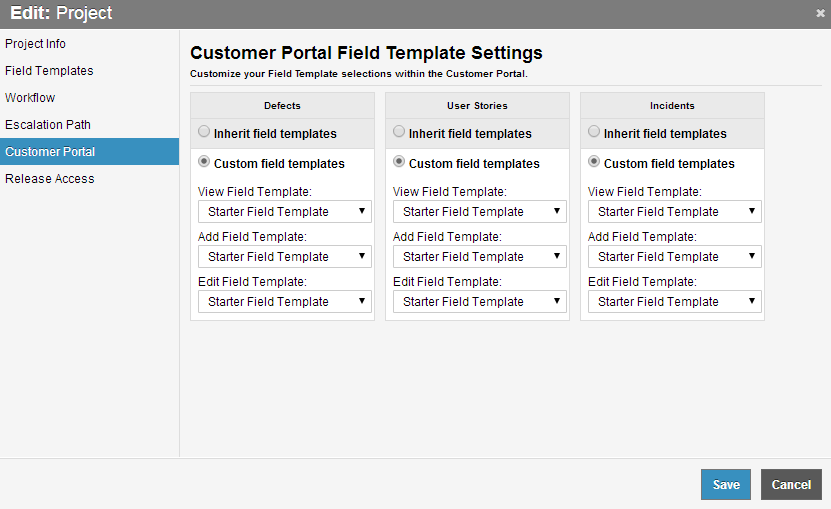Select Inherit field templates for Incidents

pyautogui.click(x=594, y=131)
